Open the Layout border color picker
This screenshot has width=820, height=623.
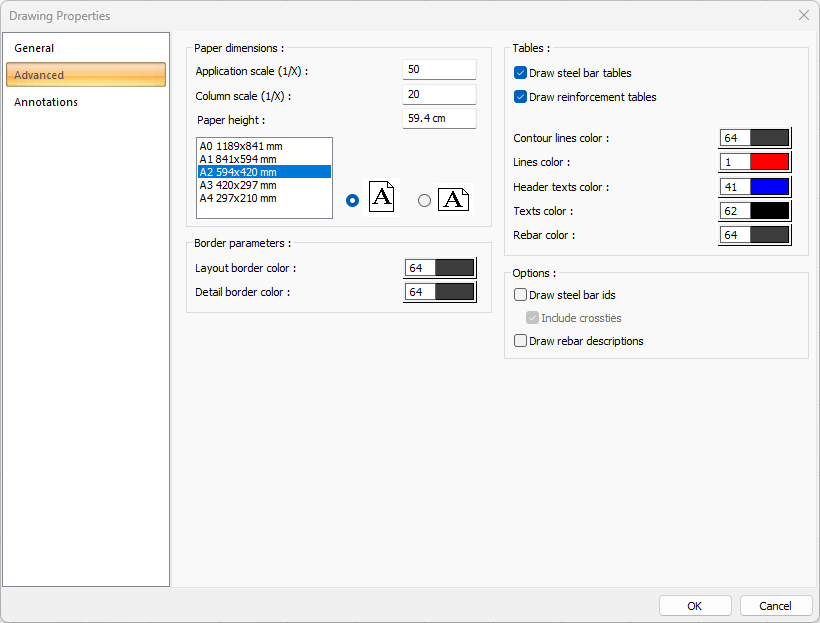pos(454,268)
